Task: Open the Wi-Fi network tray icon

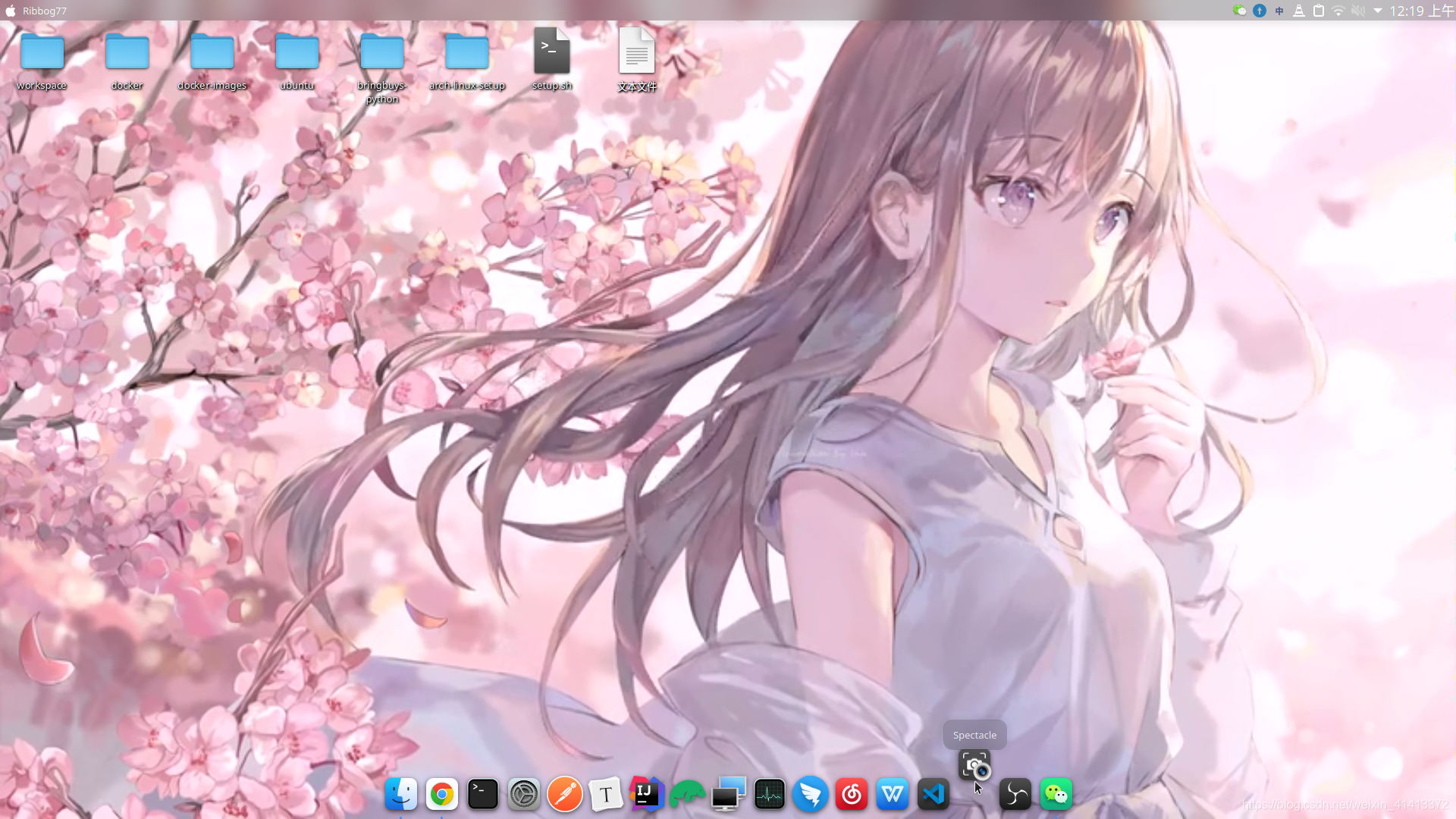Action: pos(1338,11)
